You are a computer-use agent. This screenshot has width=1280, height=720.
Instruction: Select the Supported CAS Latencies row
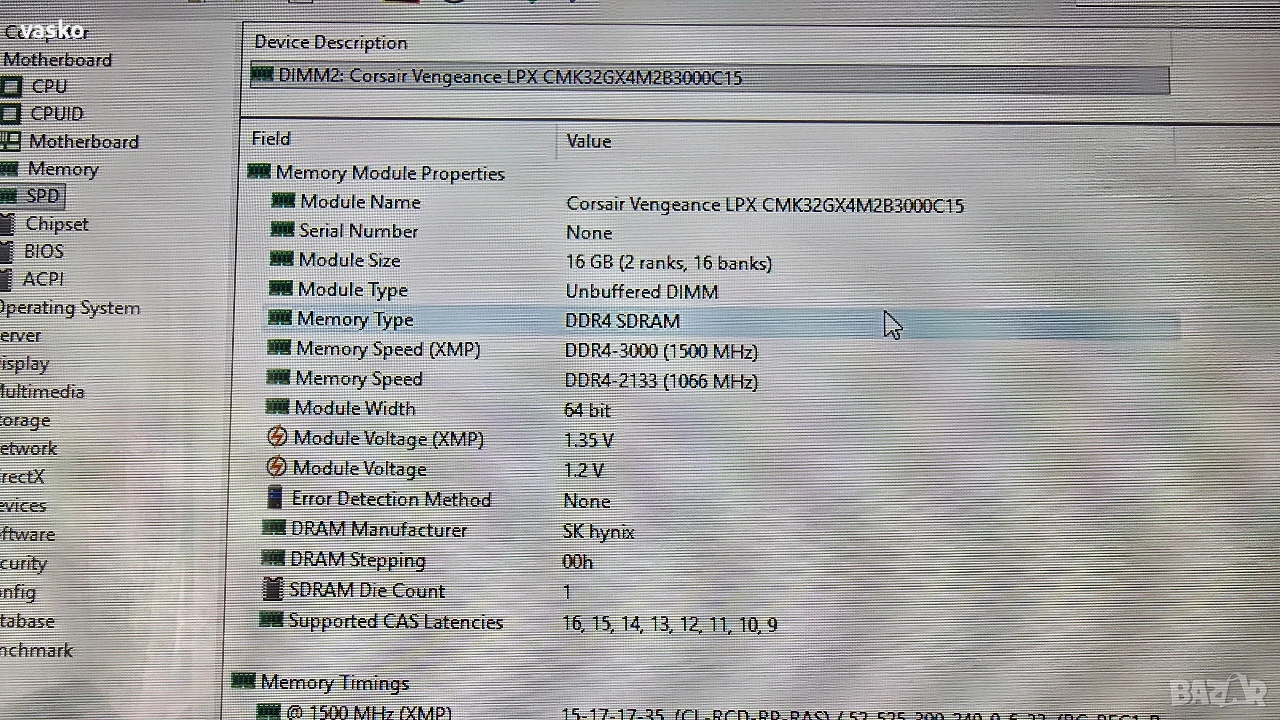click(x=395, y=622)
